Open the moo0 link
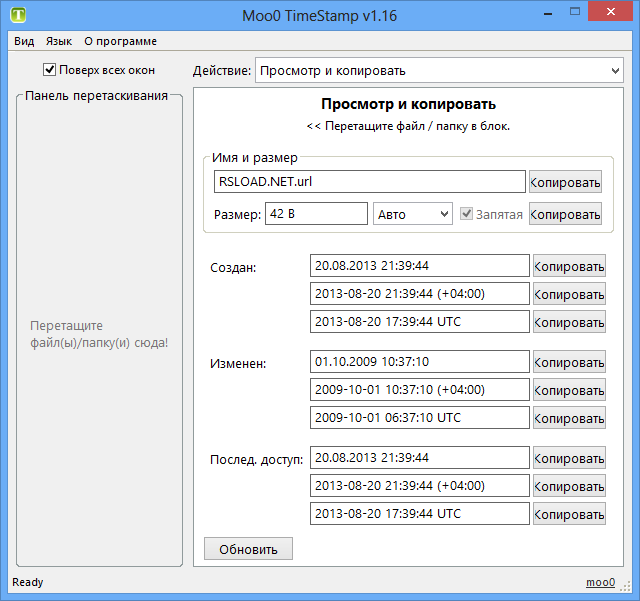This screenshot has height=601, width=640. point(600,582)
